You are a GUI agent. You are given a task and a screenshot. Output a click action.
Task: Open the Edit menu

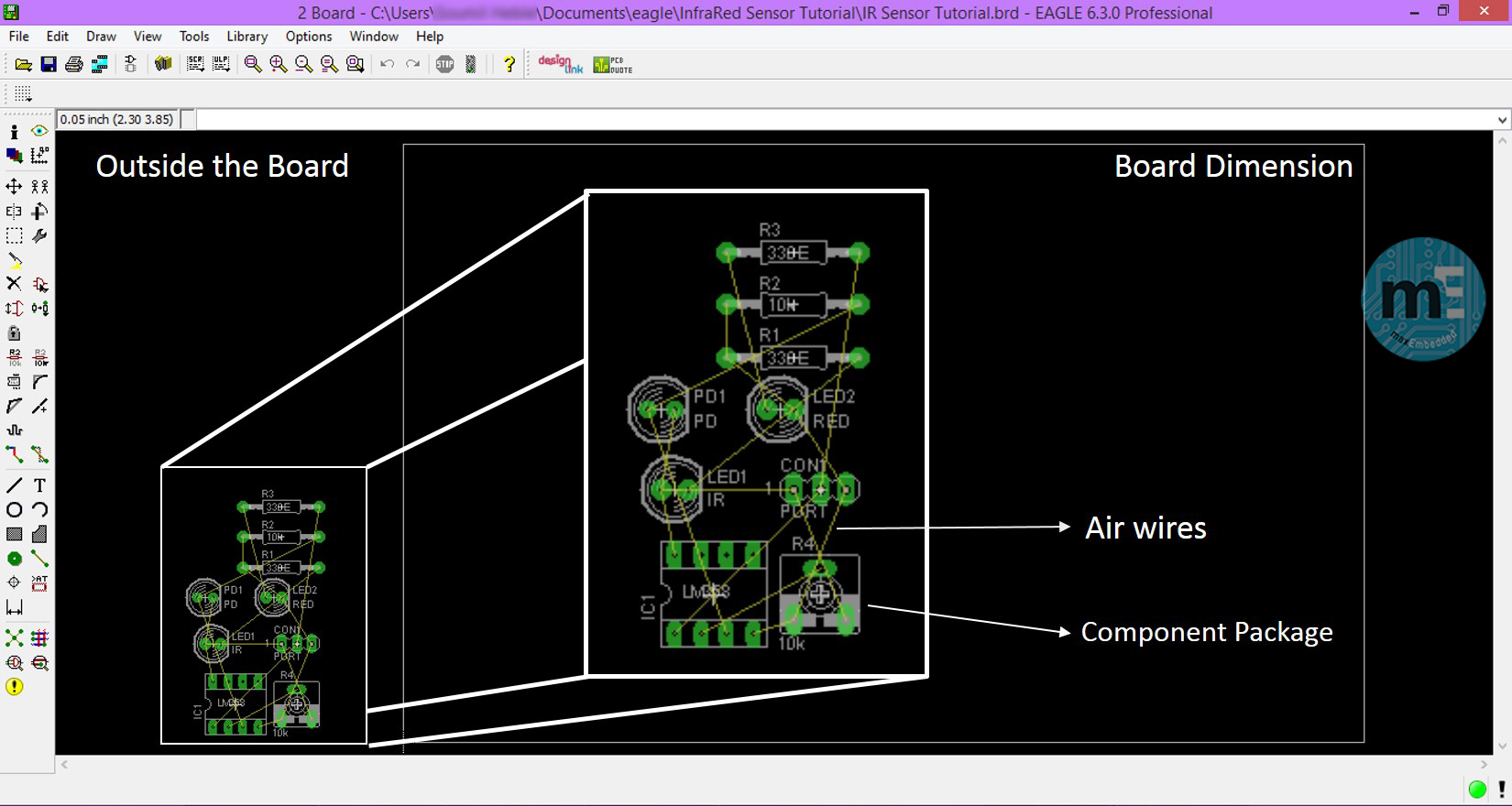pos(58,37)
